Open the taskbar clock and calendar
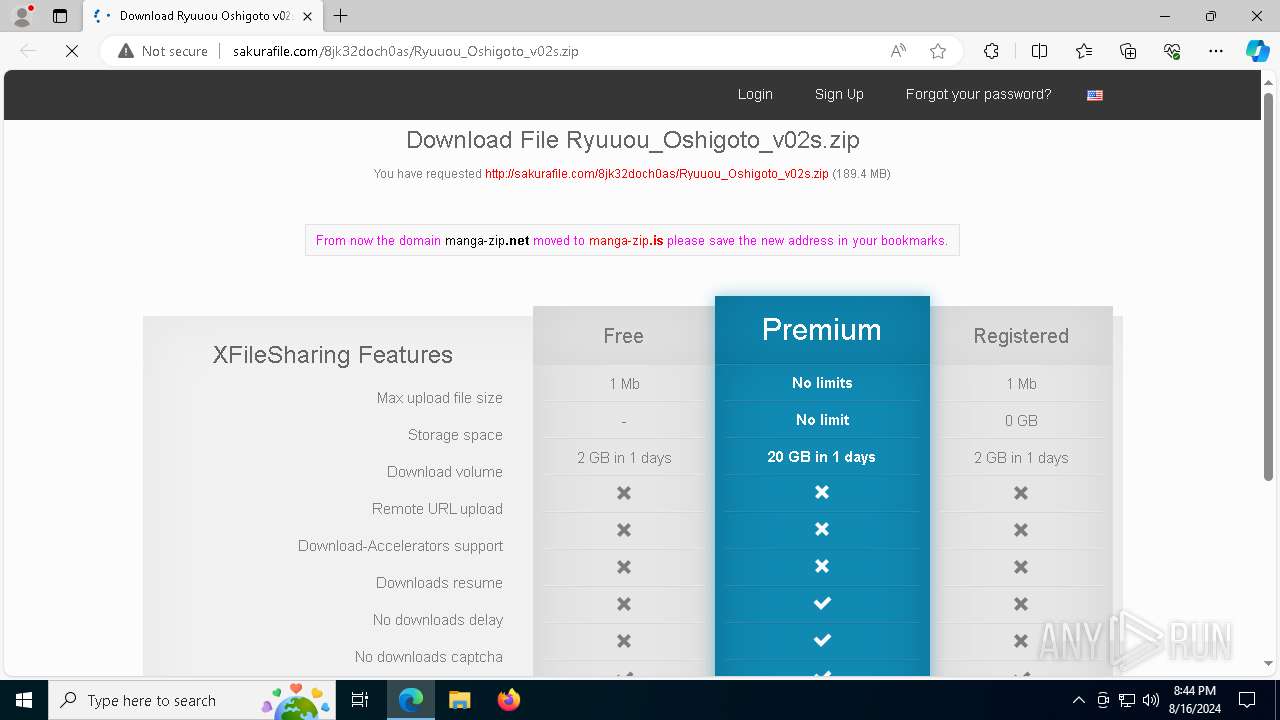Viewport: 1280px width, 720px height. [1195, 700]
